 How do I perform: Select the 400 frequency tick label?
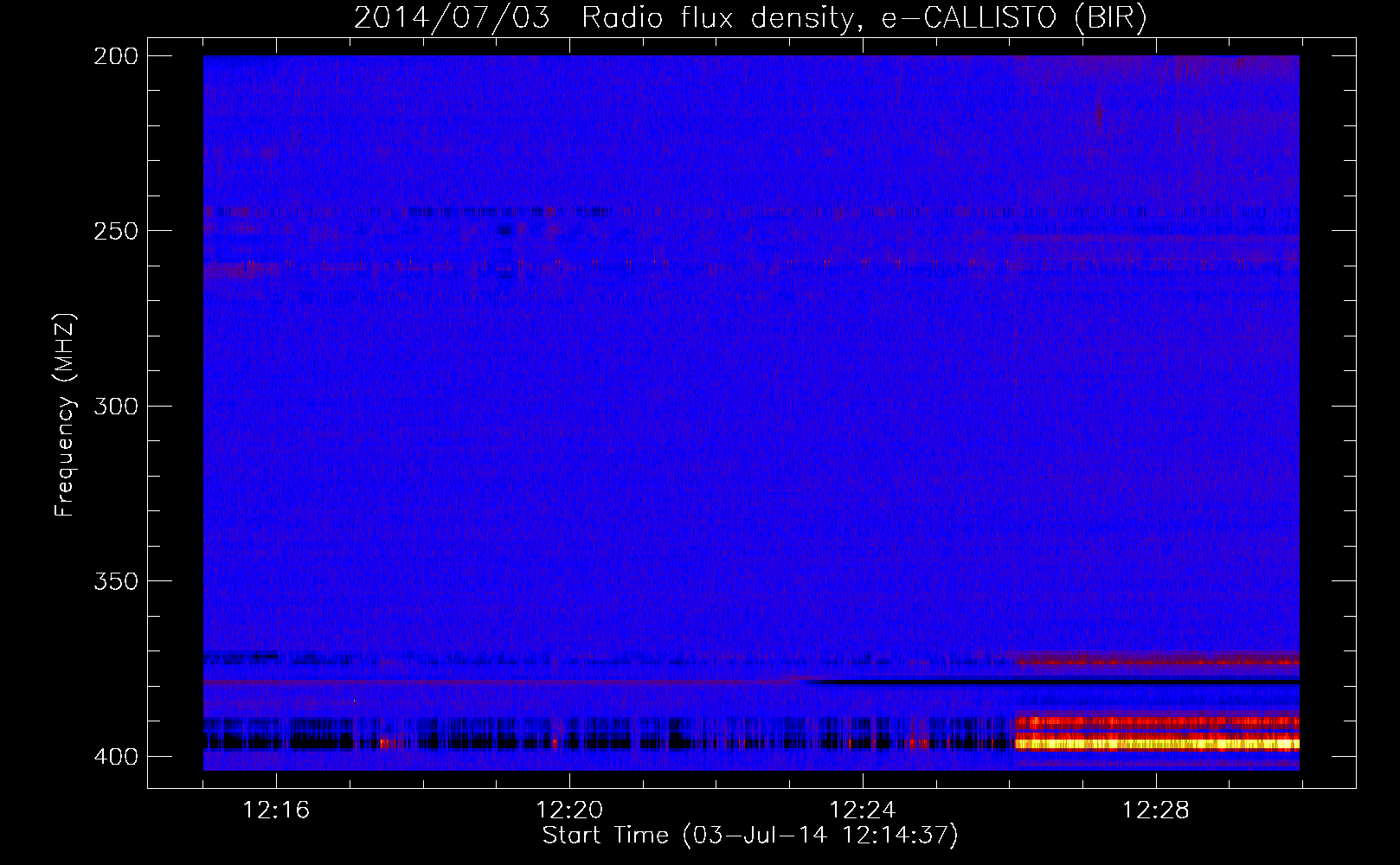[116, 756]
